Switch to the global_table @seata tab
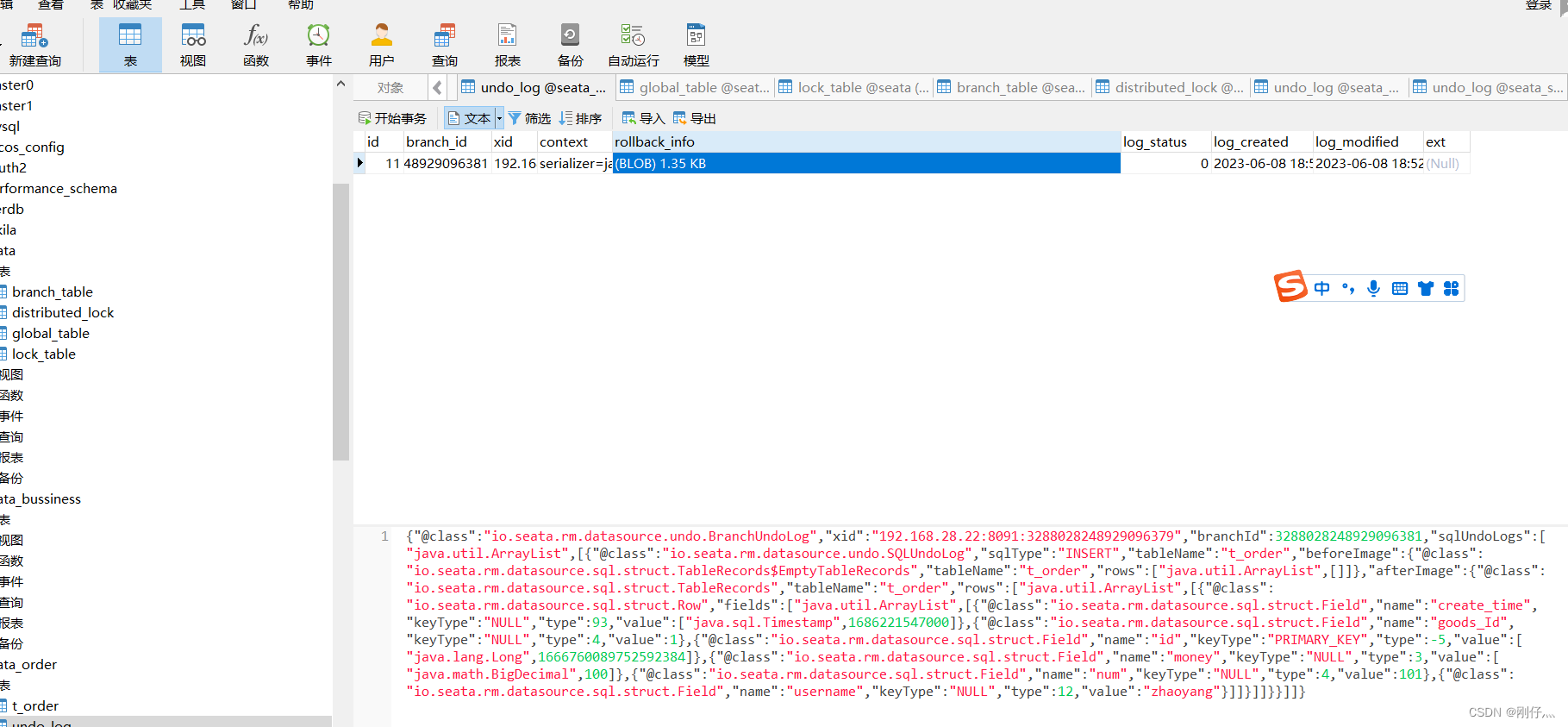 pyautogui.click(x=695, y=87)
